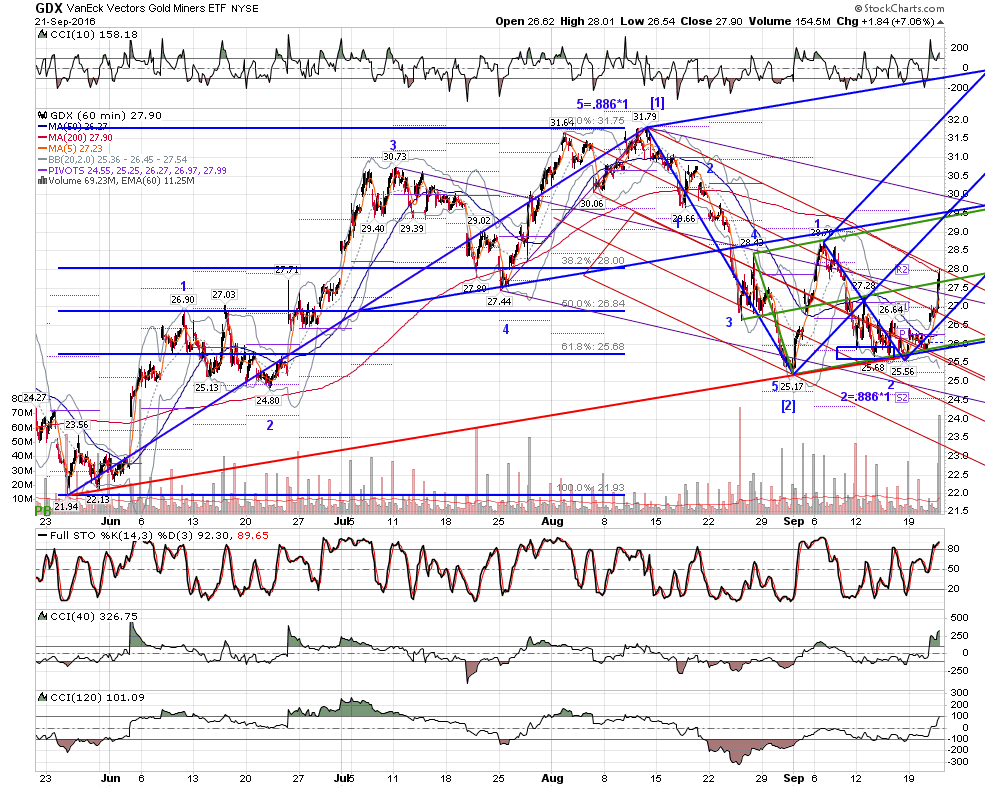Click the Volume 69.23M, EMA(60) legend entry
Screen dimensions: 986x793
pos(121,181)
